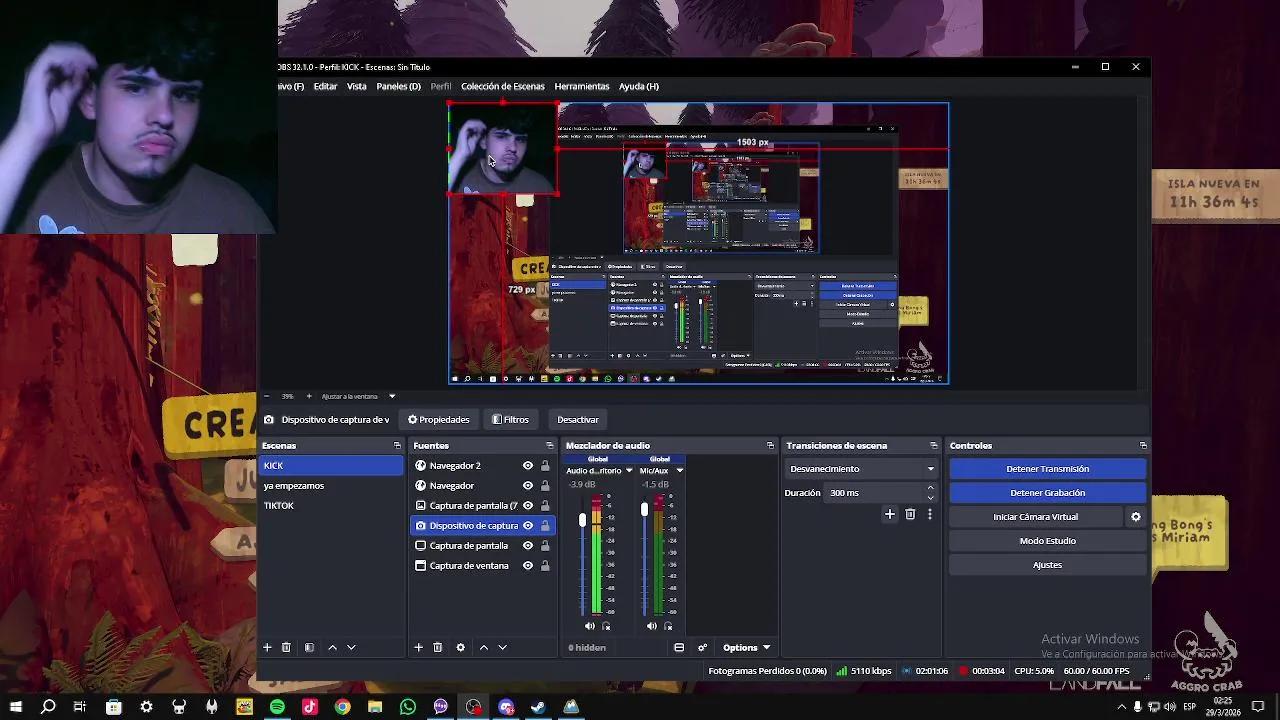
Task: Hide the Navegador 2 source
Action: click(x=527, y=465)
